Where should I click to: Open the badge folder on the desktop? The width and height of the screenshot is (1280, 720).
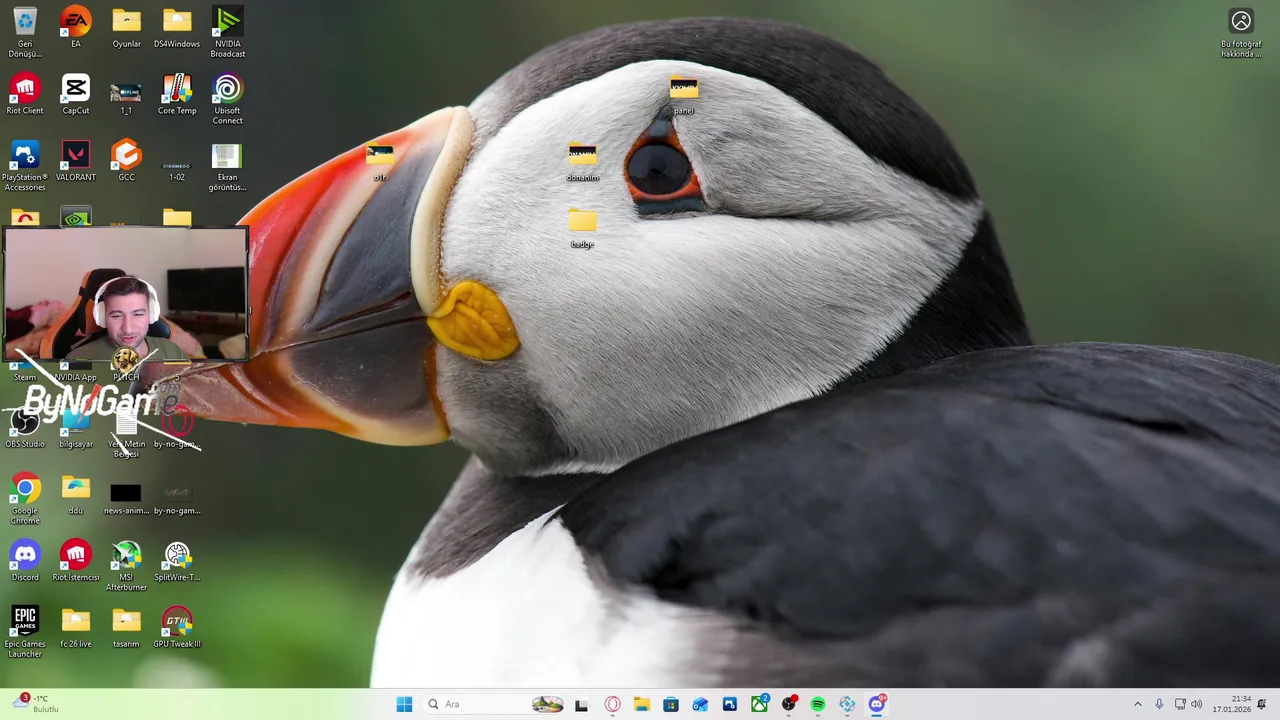[x=583, y=228]
